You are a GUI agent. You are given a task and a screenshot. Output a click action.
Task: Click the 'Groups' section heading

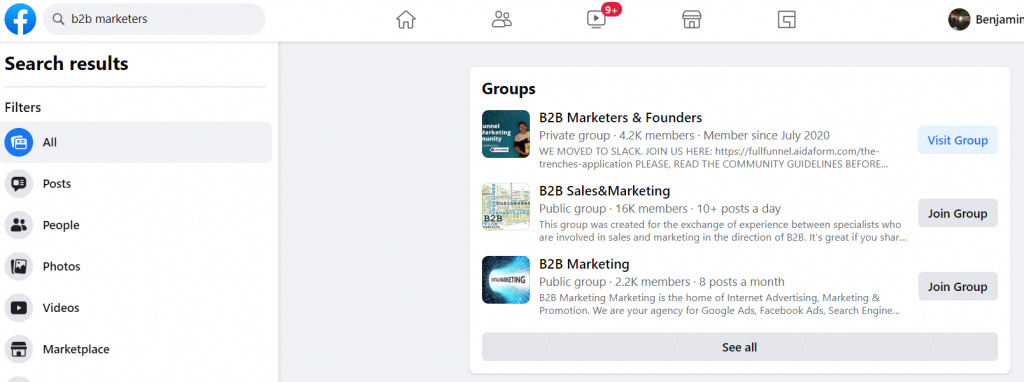(x=509, y=89)
